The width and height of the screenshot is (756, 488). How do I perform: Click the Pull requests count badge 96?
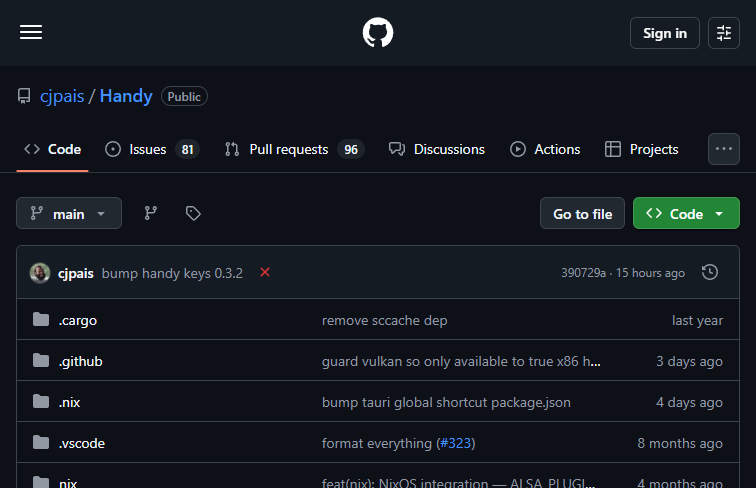point(351,149)
